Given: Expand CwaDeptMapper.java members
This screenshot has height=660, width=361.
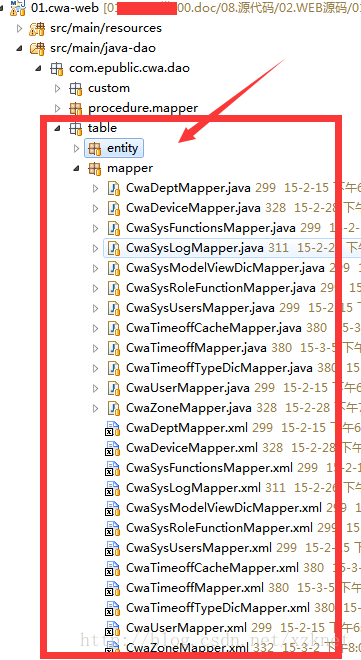Looking at the screenshot, I should pyautogui.click(x=96, y=189).
